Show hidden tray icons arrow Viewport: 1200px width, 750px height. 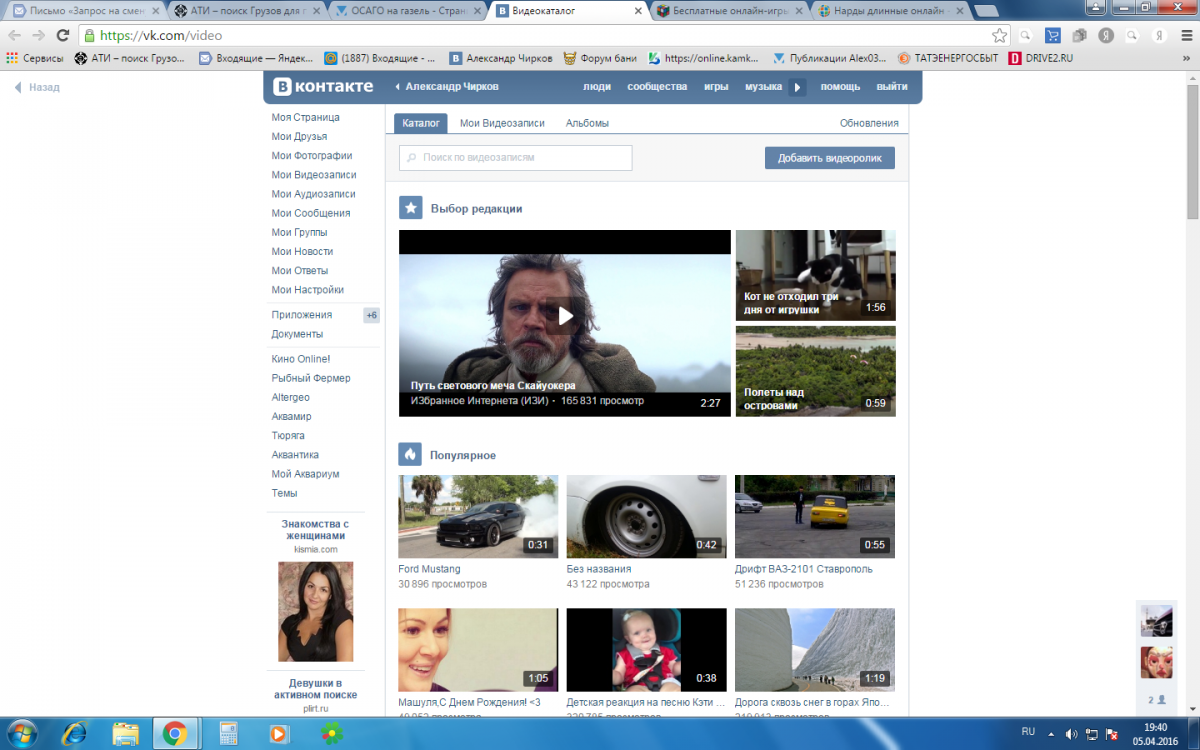pos(1053,733)
